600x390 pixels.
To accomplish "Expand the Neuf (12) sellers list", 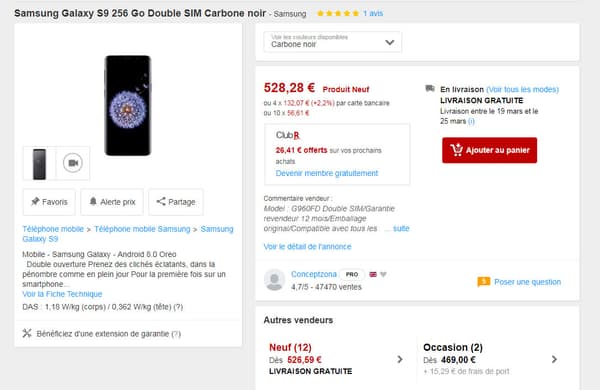I will tap(400, 359).
